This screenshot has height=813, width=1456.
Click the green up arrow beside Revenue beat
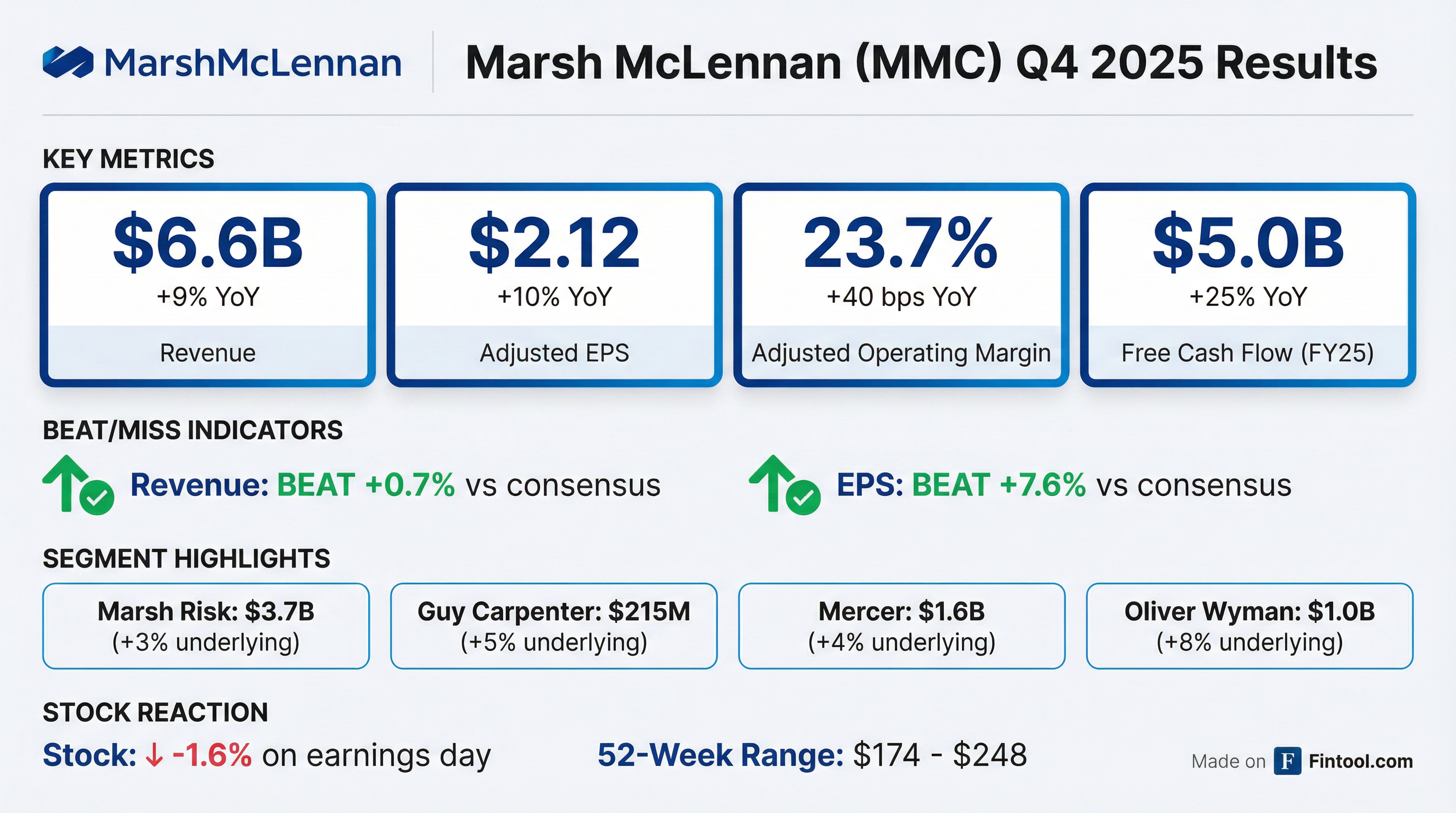[66, 482]
